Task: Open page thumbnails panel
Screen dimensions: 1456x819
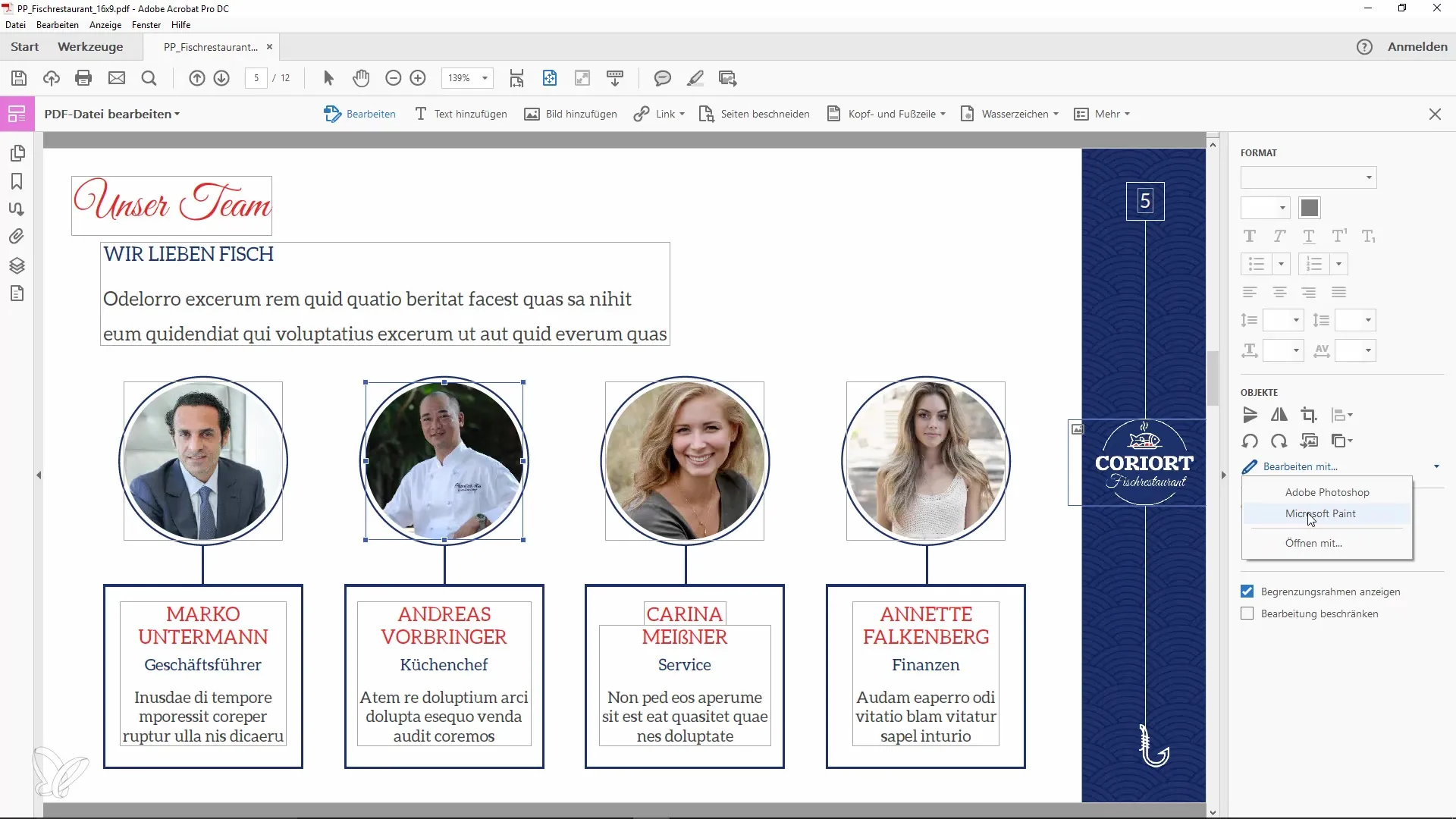Action: point(17,153)
